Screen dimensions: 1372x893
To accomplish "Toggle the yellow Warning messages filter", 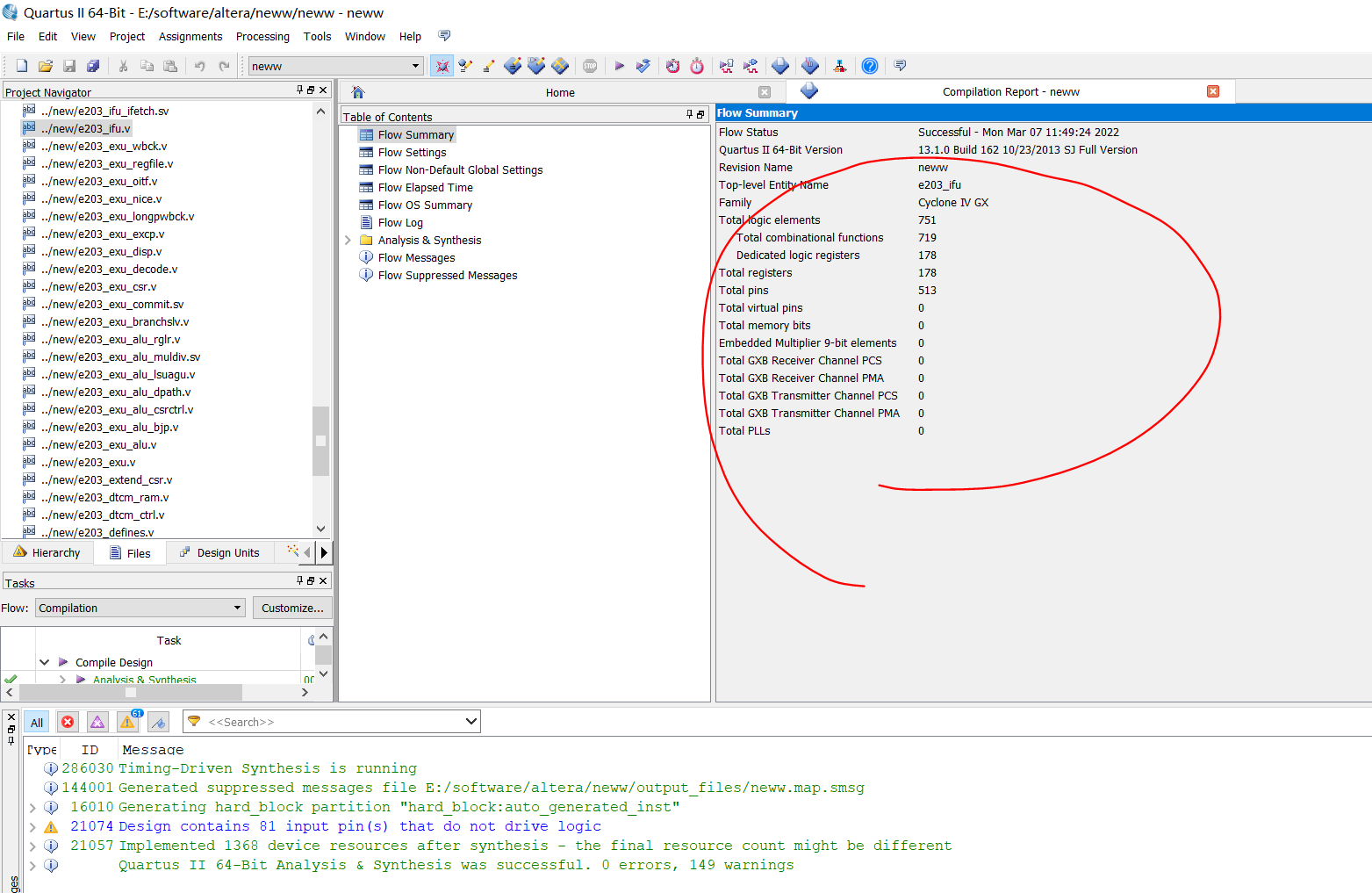I will [127, 723].
